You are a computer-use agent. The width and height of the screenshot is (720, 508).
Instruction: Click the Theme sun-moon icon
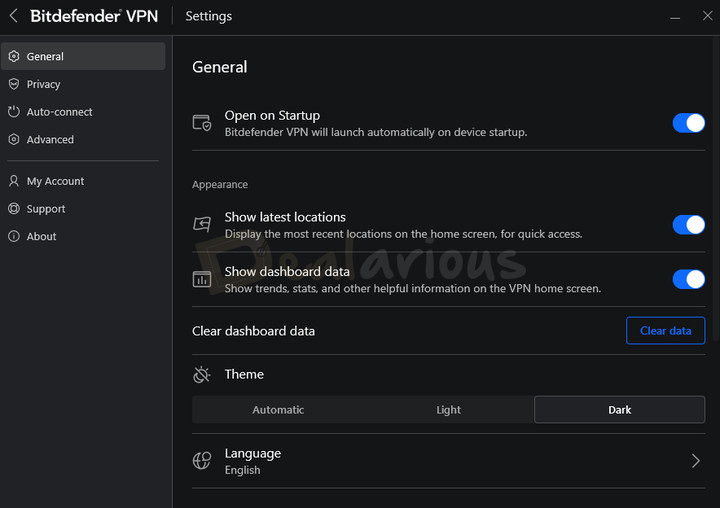tap(202, 374)
